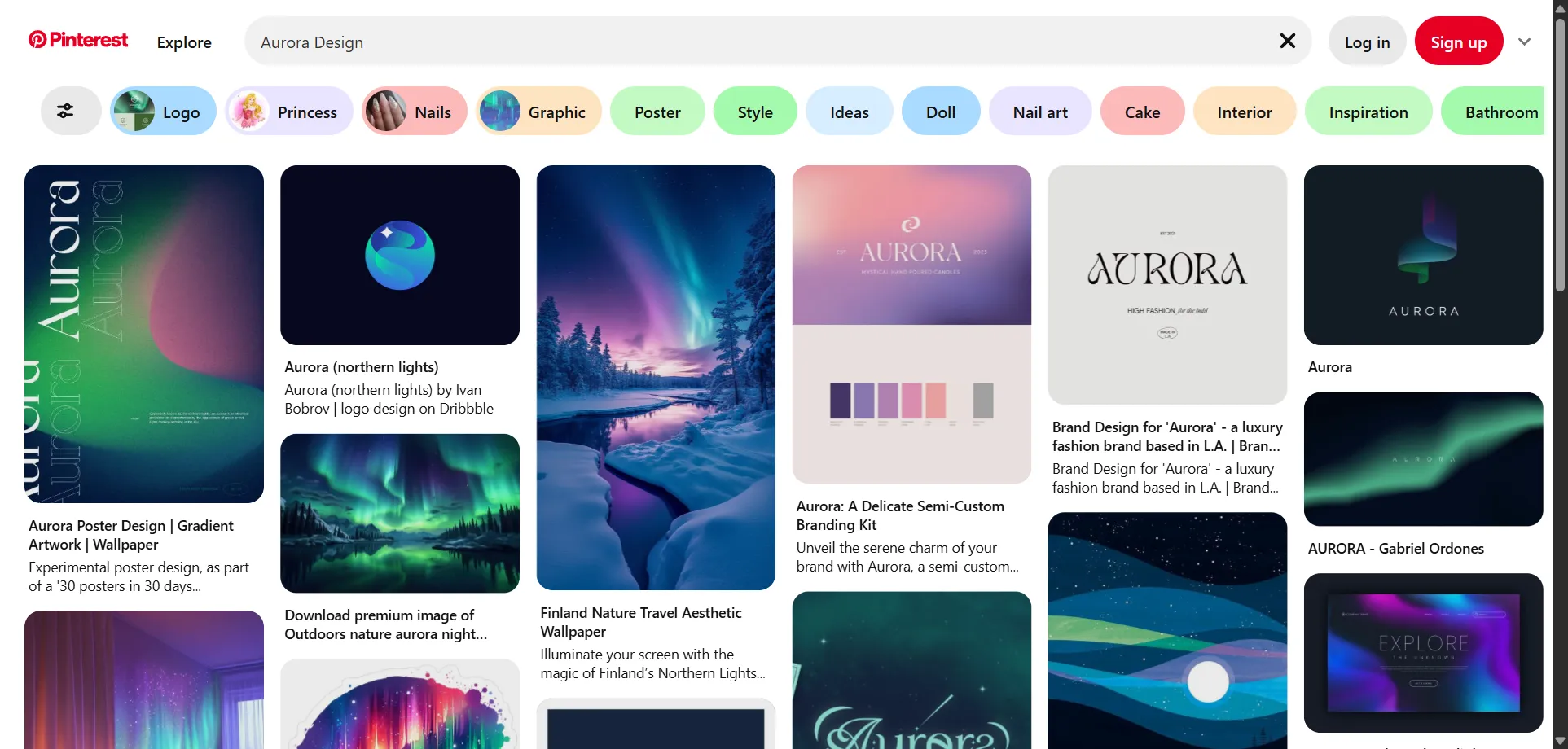Click 'Aurora Poster Design | Gradient Artwork' title

pyautogui.click(x=131, y=535)
